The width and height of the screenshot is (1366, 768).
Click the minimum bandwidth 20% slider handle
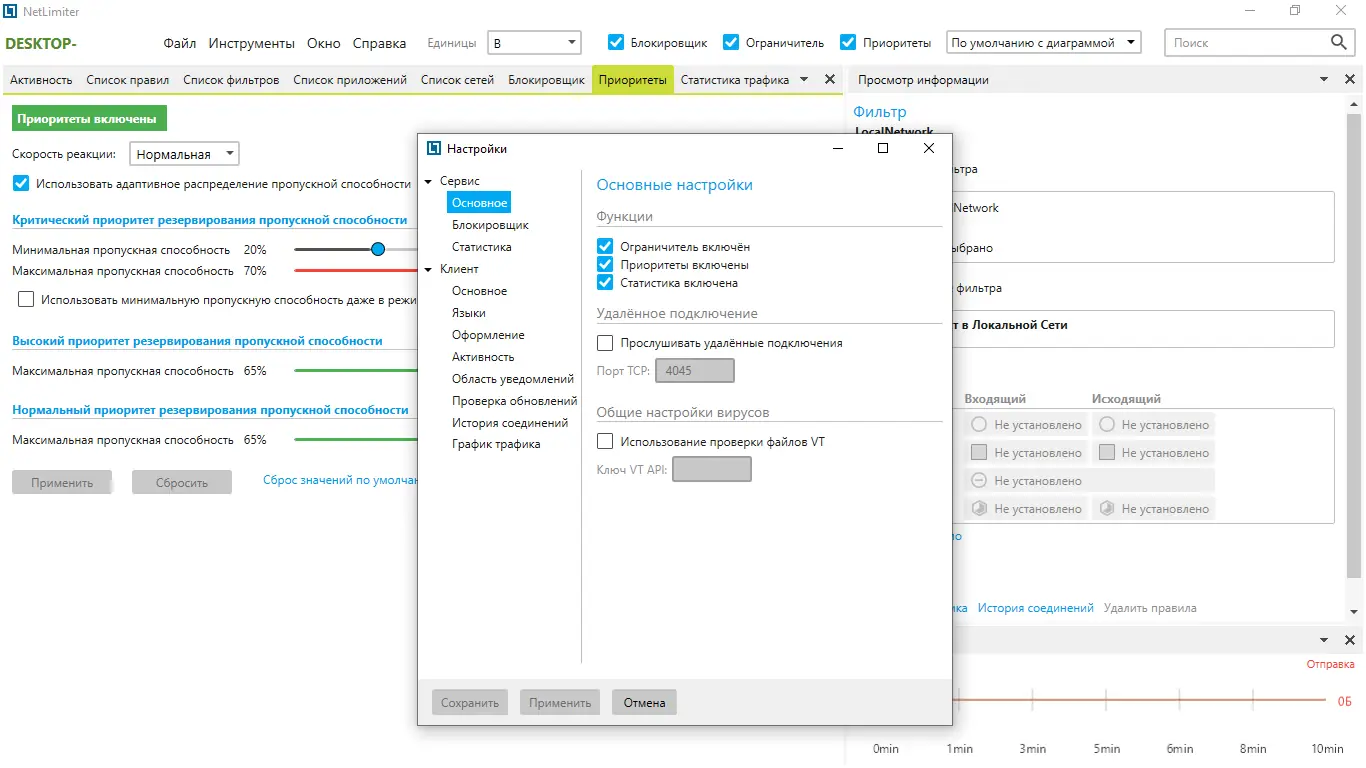378,249
